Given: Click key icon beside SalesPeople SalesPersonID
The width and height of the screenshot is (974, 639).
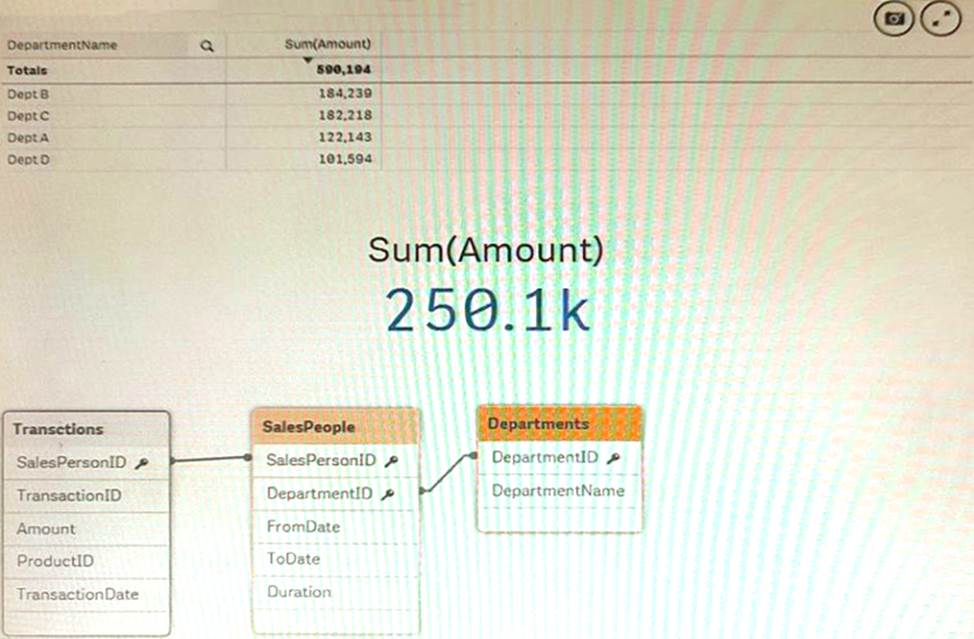Looking at the screenshot, I should pos(391,461).
